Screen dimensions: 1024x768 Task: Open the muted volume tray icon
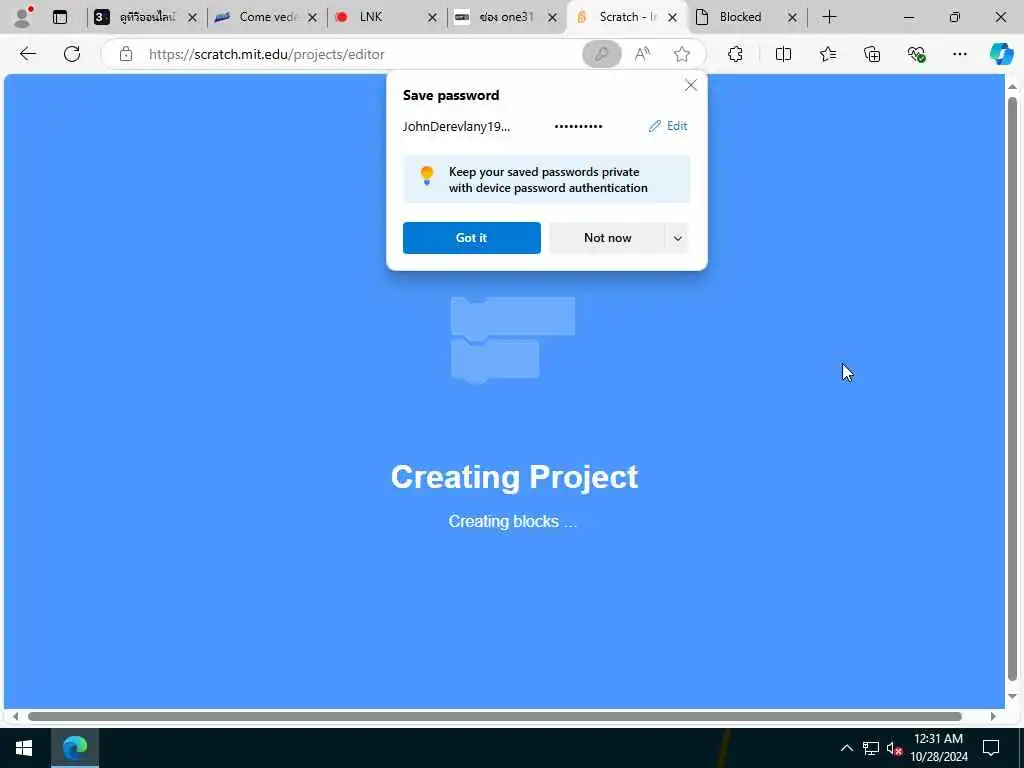[895, 748]
